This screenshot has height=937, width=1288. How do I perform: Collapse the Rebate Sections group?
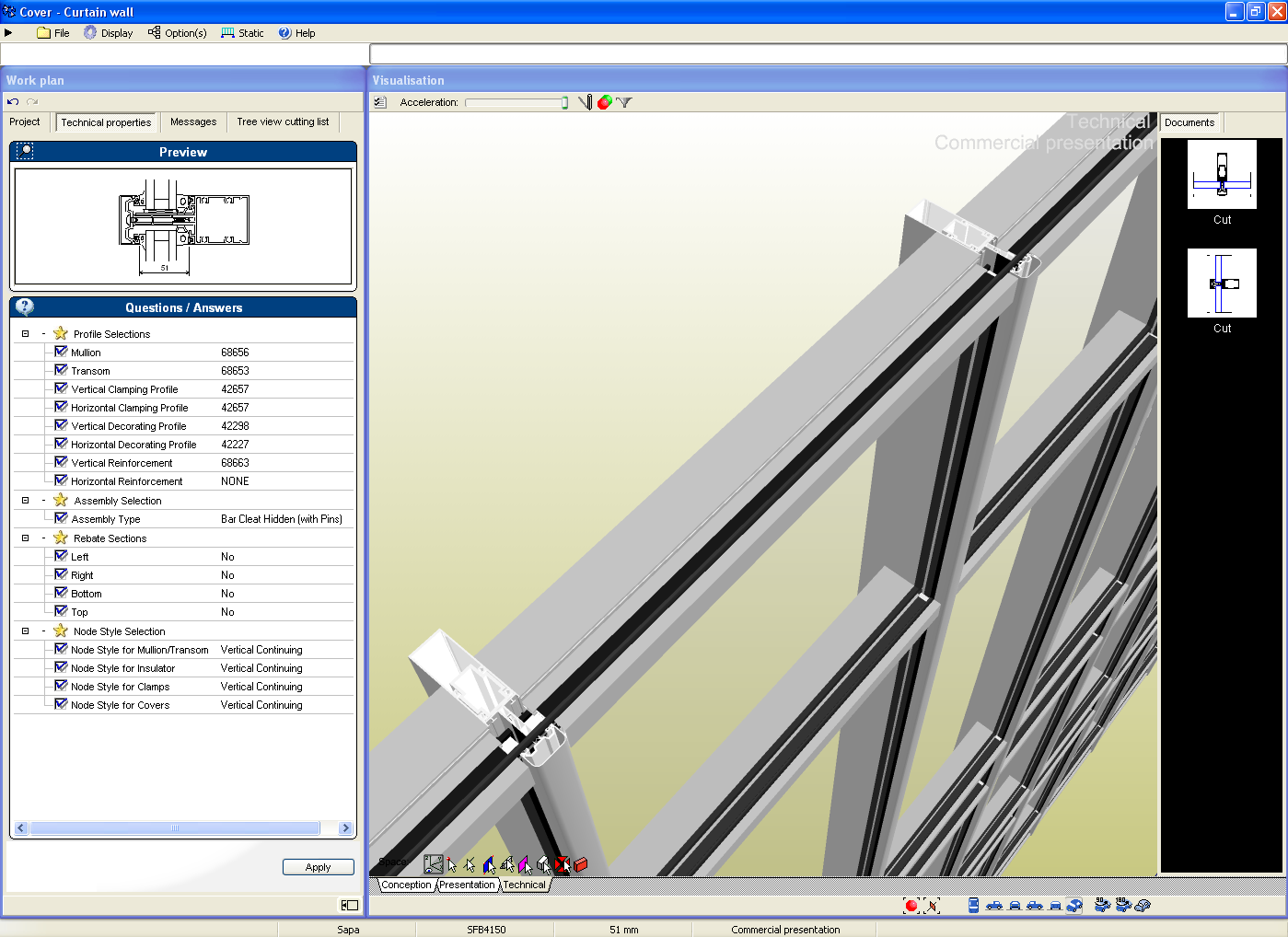point(25,538)
